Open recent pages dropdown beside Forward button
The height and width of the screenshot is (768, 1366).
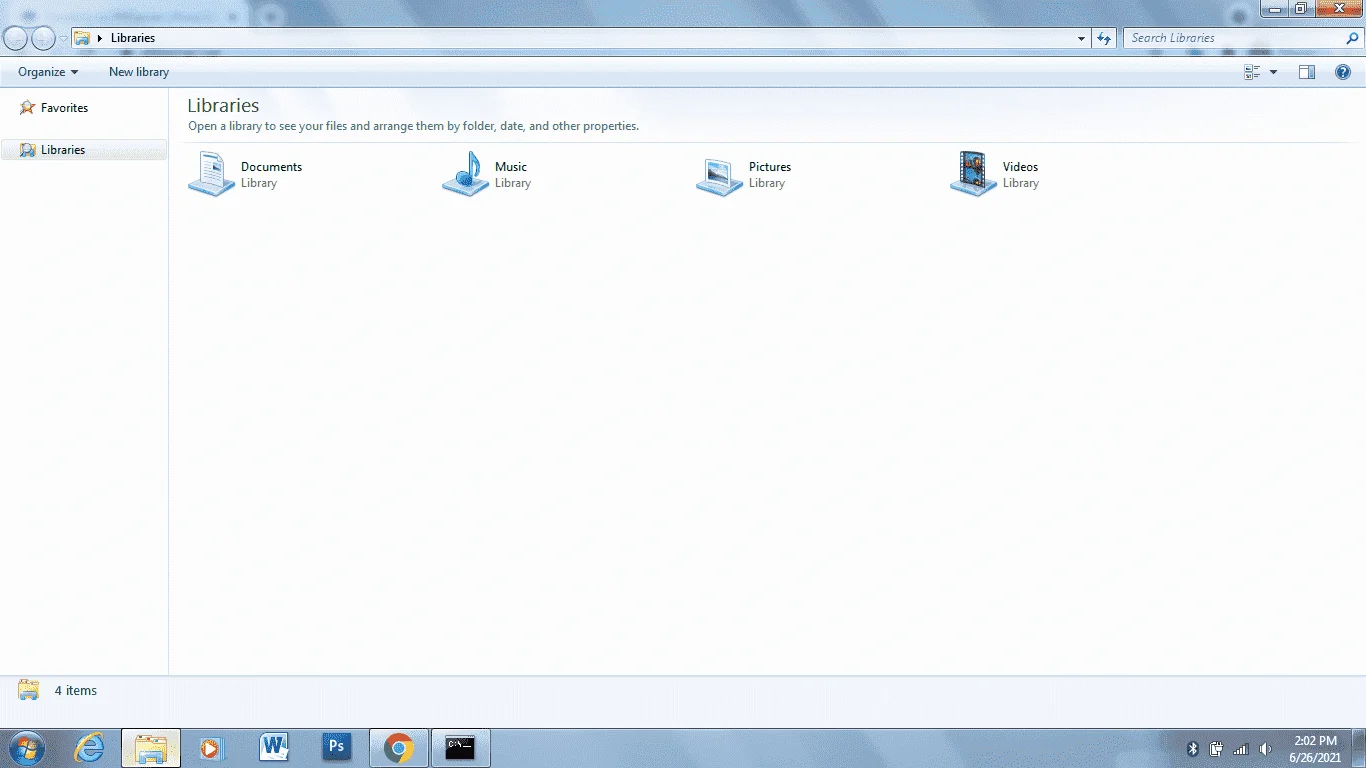pyautogui.click(x=64, y=39)
